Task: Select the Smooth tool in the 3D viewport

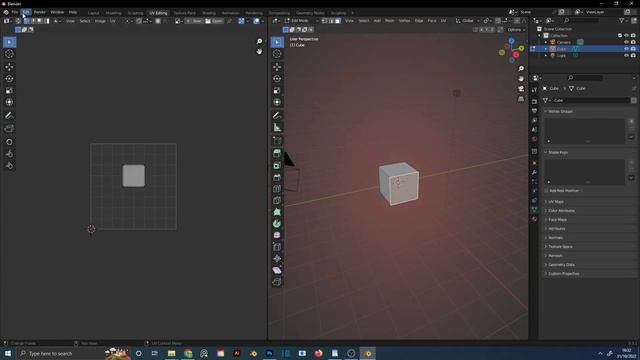Action: [277, 235]
